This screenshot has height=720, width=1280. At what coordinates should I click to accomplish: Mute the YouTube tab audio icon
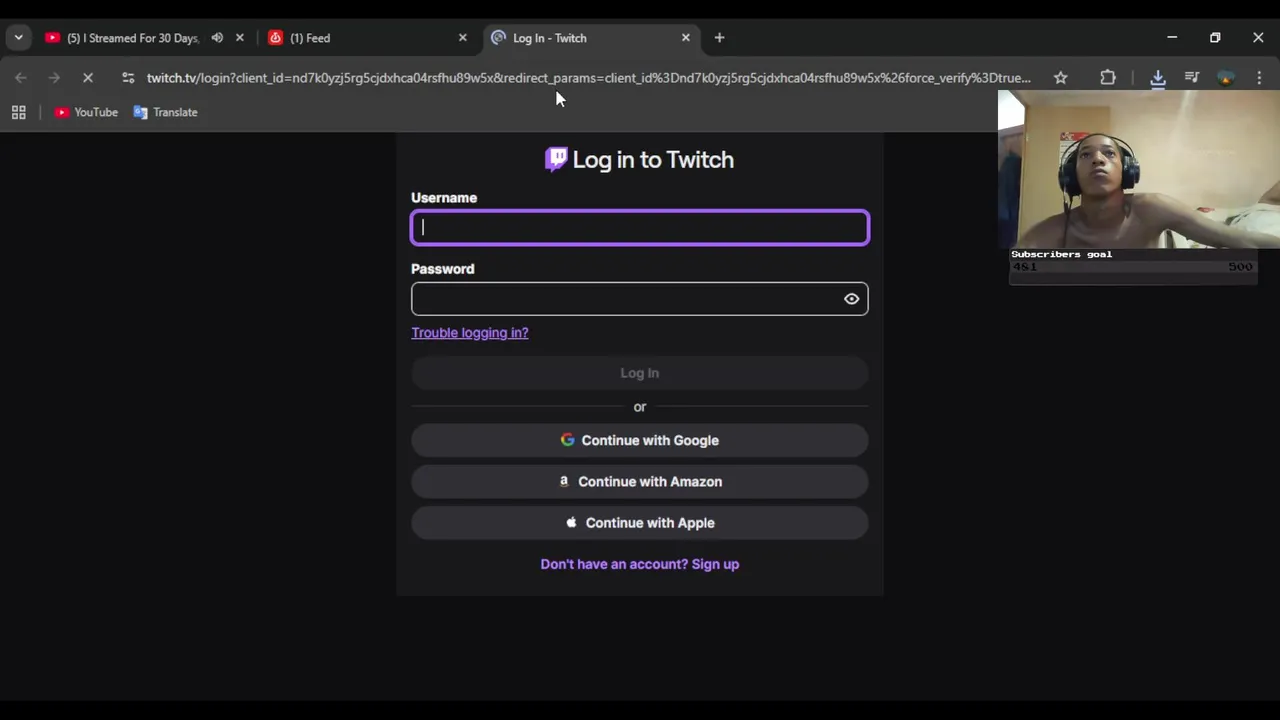(x=217, y=38)
